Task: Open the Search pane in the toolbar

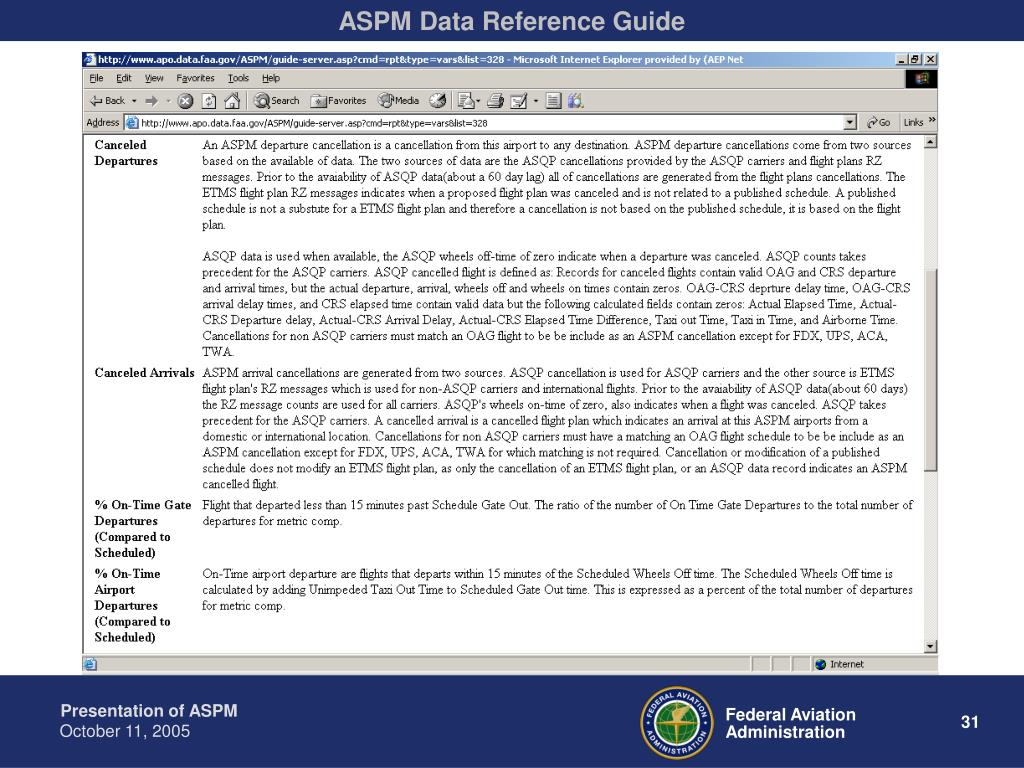Action: click(277, 101)
